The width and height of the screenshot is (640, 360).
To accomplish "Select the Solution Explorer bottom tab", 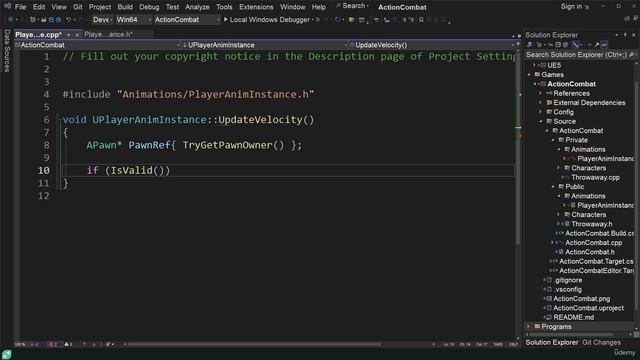I will 551,342.
